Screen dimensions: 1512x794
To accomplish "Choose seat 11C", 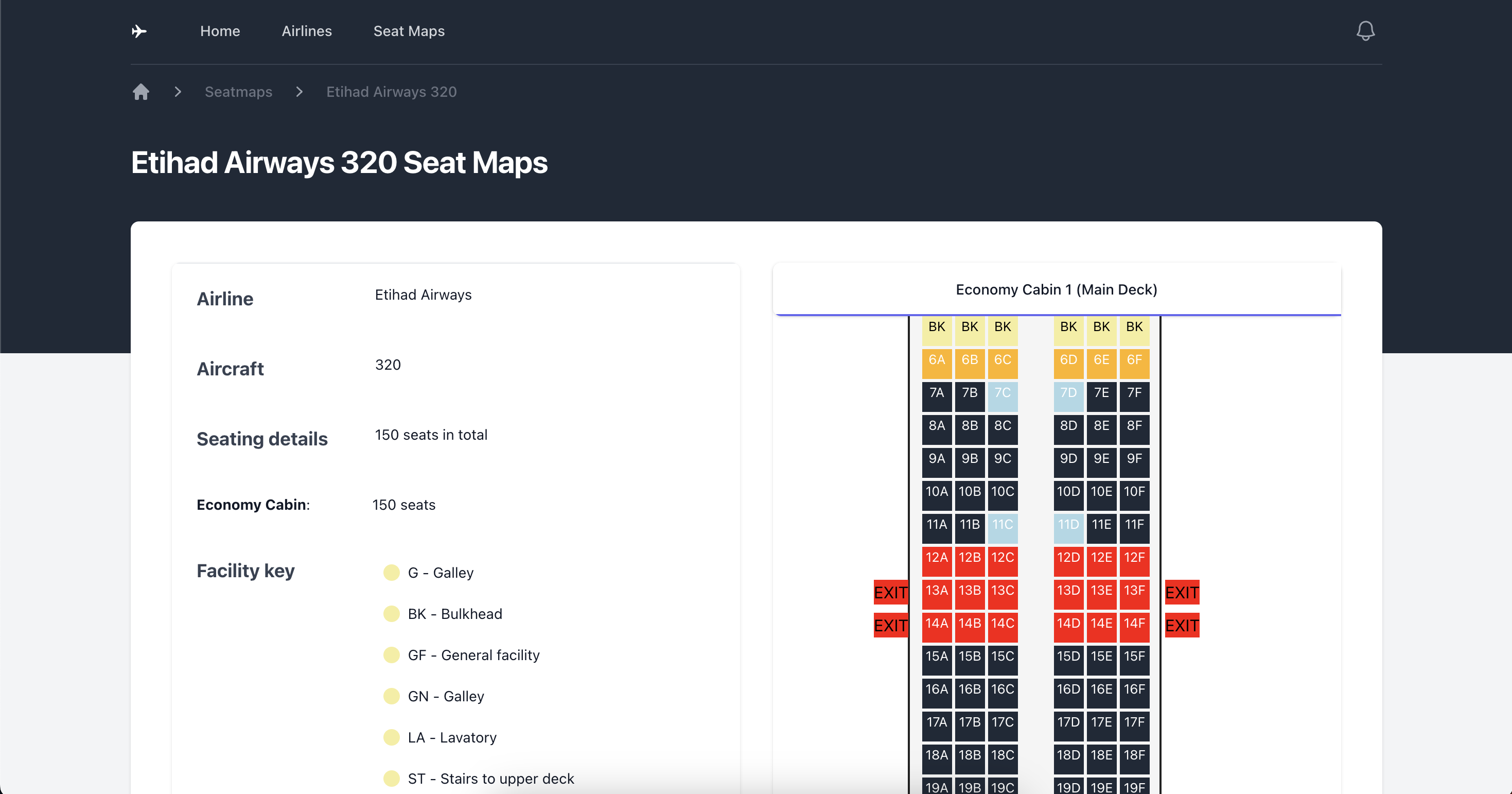I will coord(1003,528).
